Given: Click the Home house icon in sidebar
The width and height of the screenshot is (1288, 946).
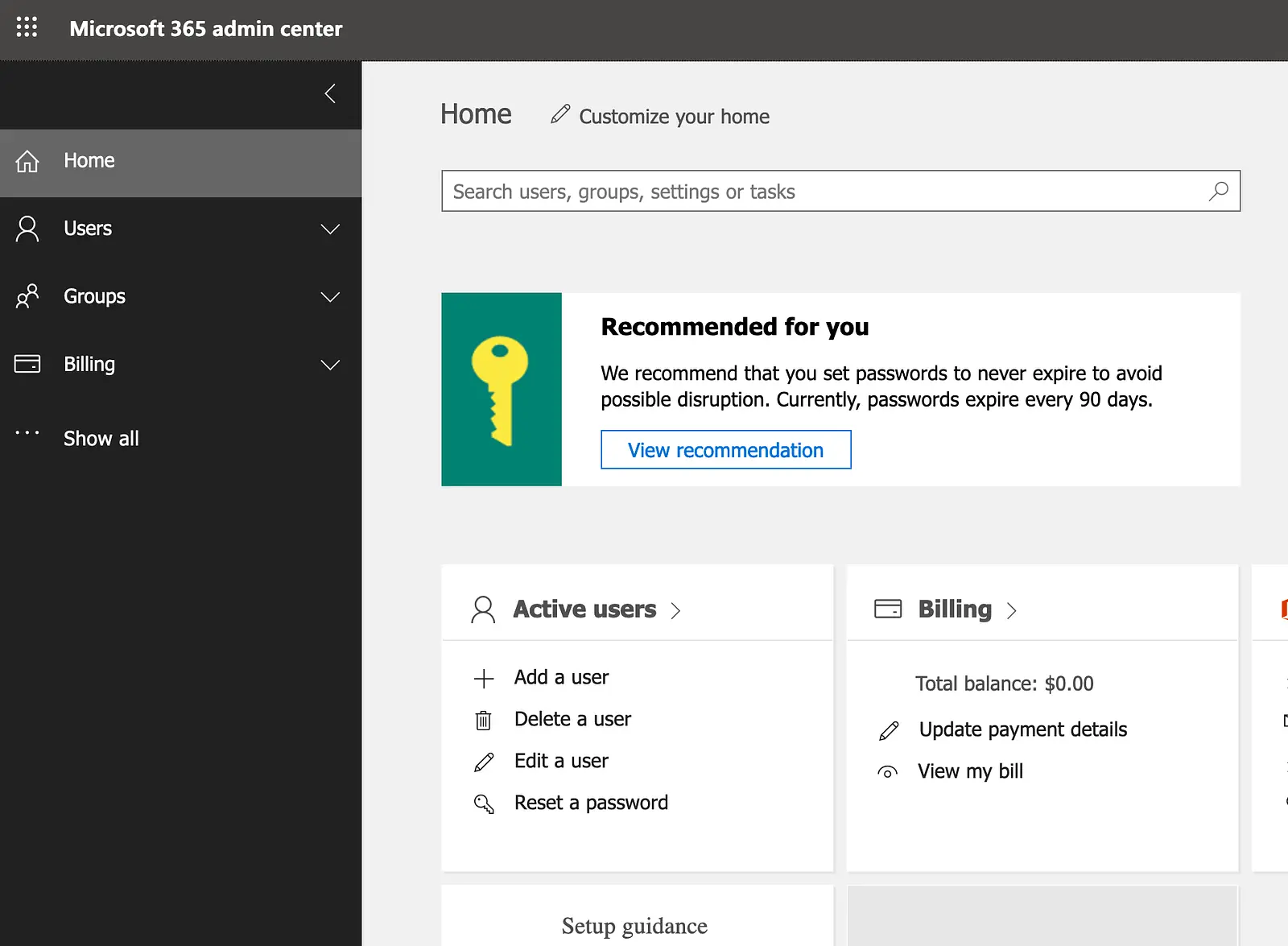Looking at the screenshot, I should click(x=27, y=161).
